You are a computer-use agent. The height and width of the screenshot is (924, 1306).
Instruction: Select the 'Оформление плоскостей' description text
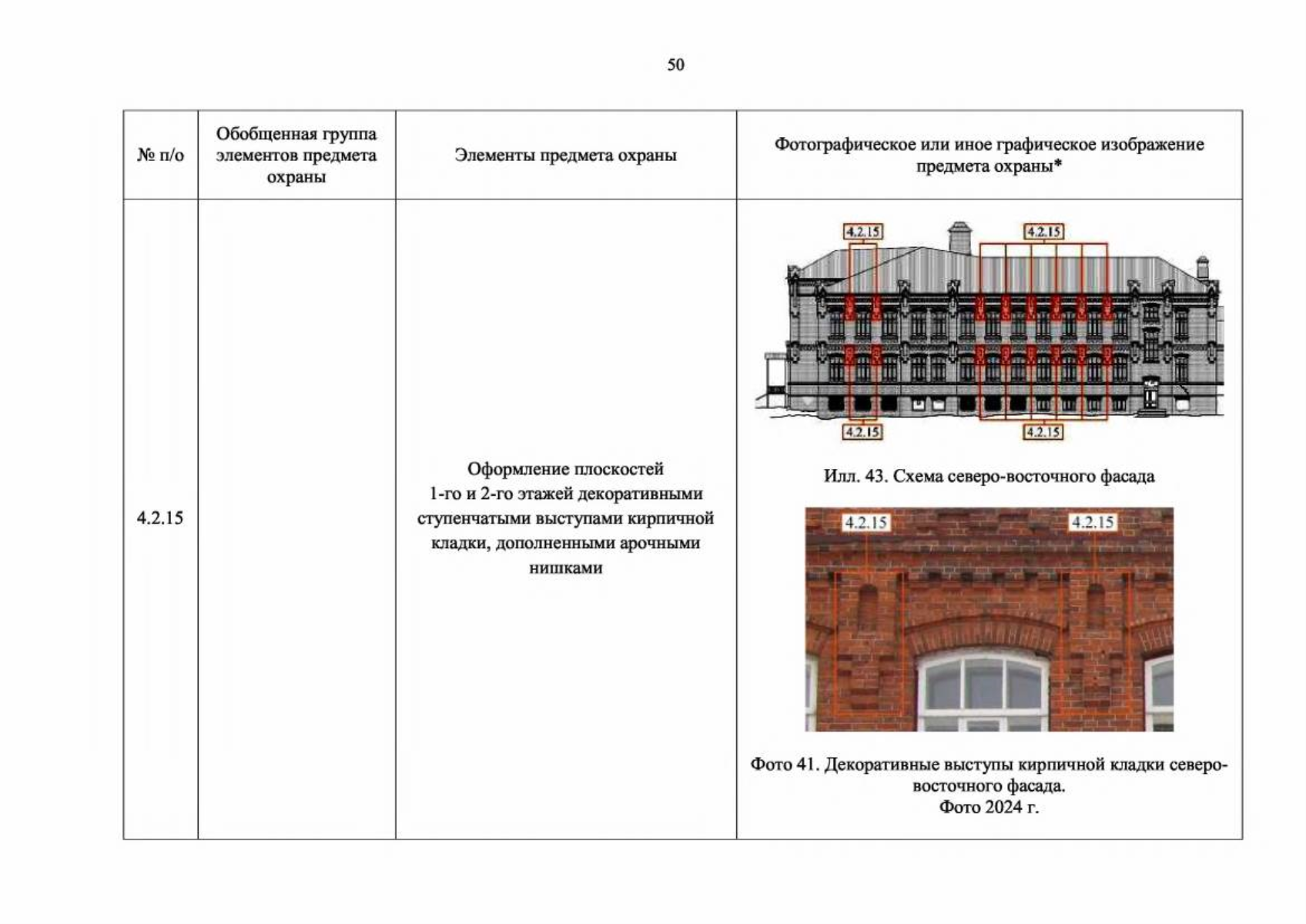tap(565, 518)
